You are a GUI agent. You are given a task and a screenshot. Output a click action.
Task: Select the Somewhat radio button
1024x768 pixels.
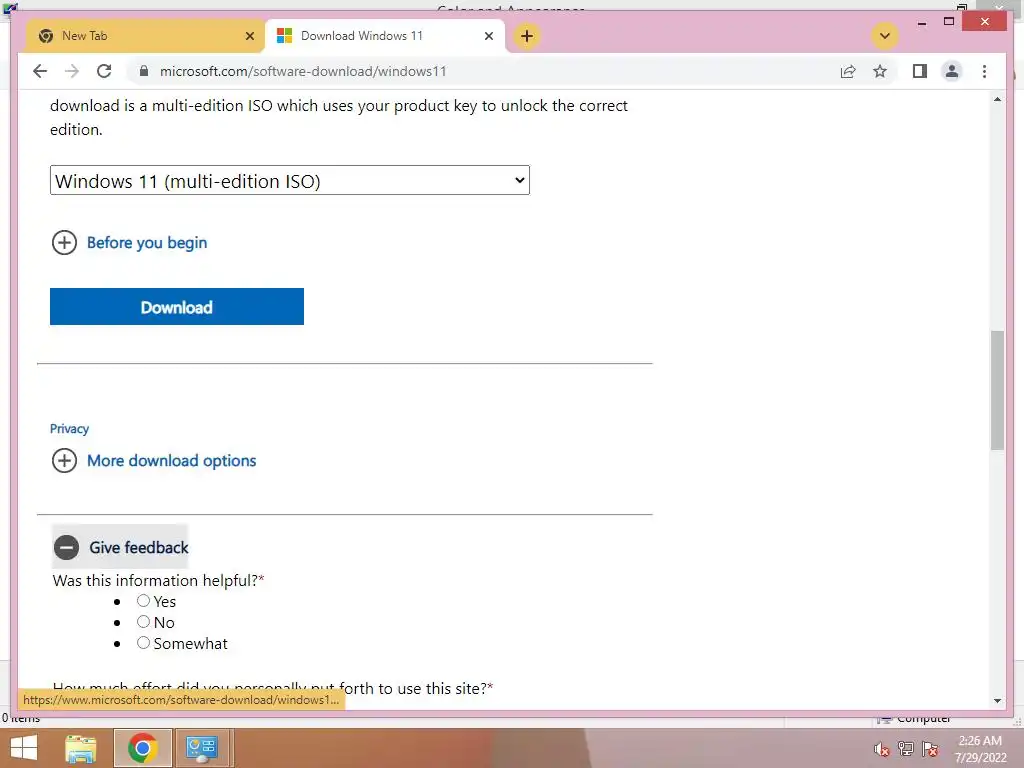coord(143,643)
